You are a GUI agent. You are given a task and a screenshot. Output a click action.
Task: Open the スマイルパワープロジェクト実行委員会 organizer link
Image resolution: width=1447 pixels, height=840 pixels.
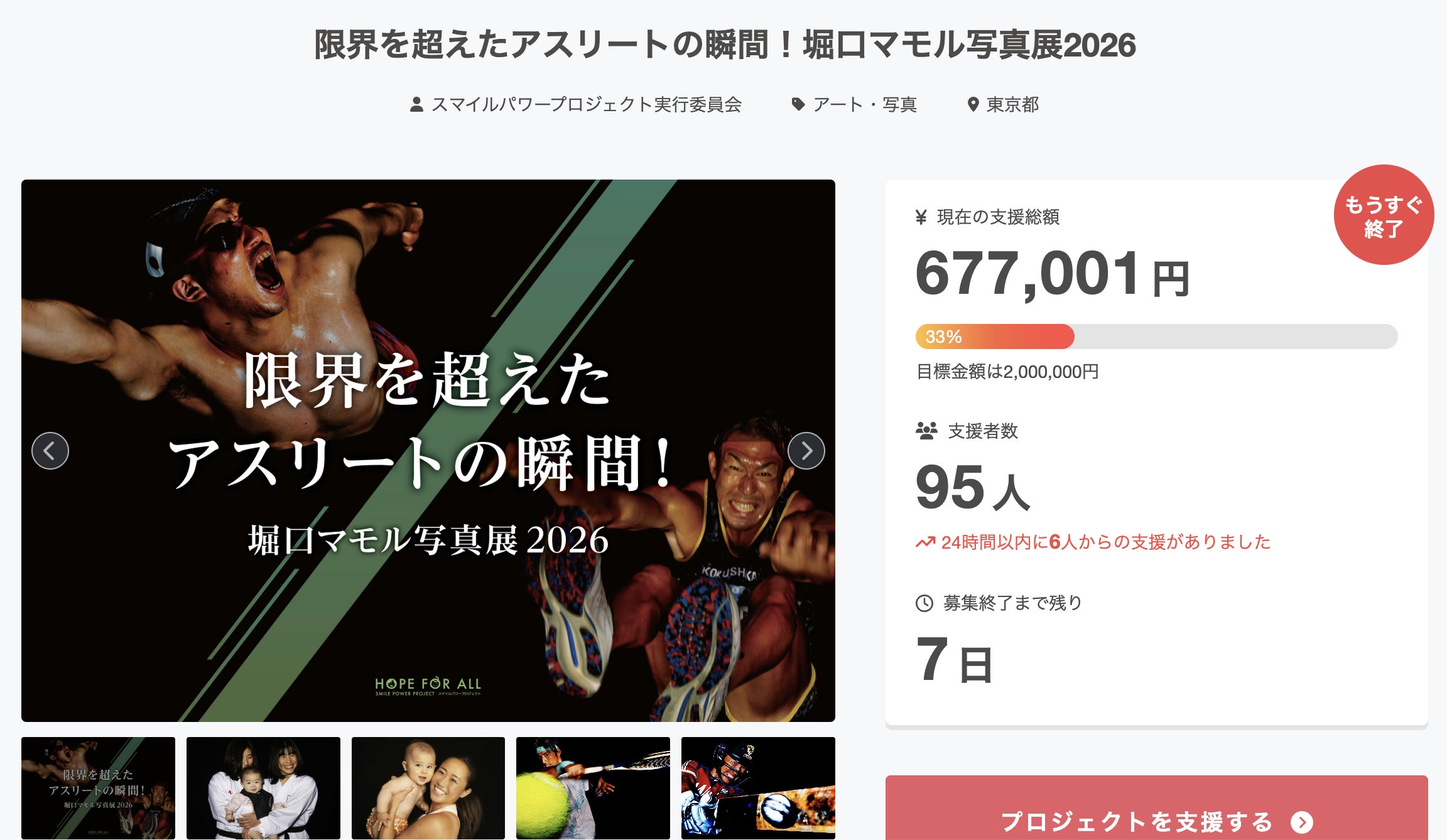coord(587,105)
